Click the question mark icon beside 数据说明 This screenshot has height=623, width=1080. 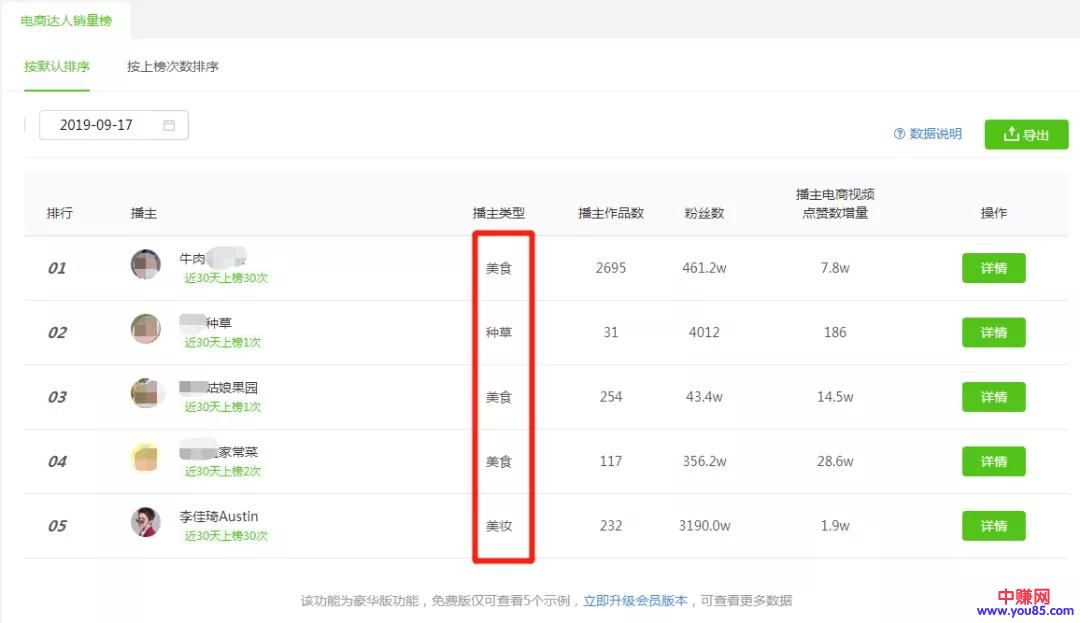point(899,134)
